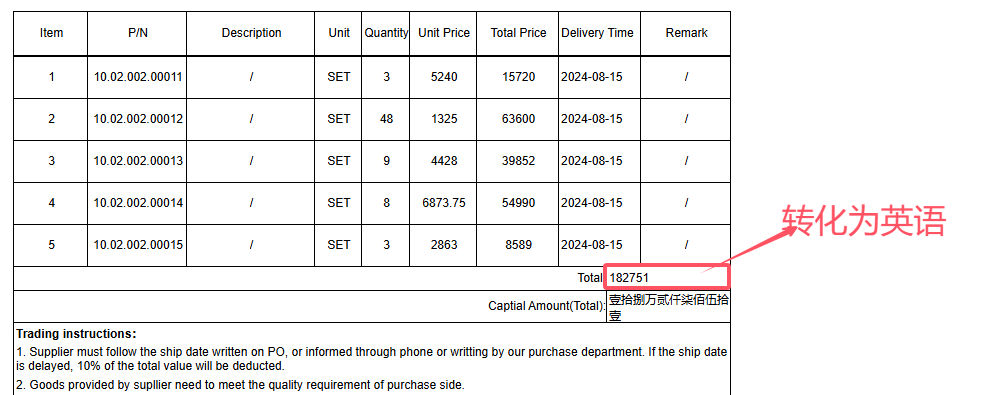986x395 pixels.
Task: Select quantity 48 cell
Action: click(x=386, y=119)
